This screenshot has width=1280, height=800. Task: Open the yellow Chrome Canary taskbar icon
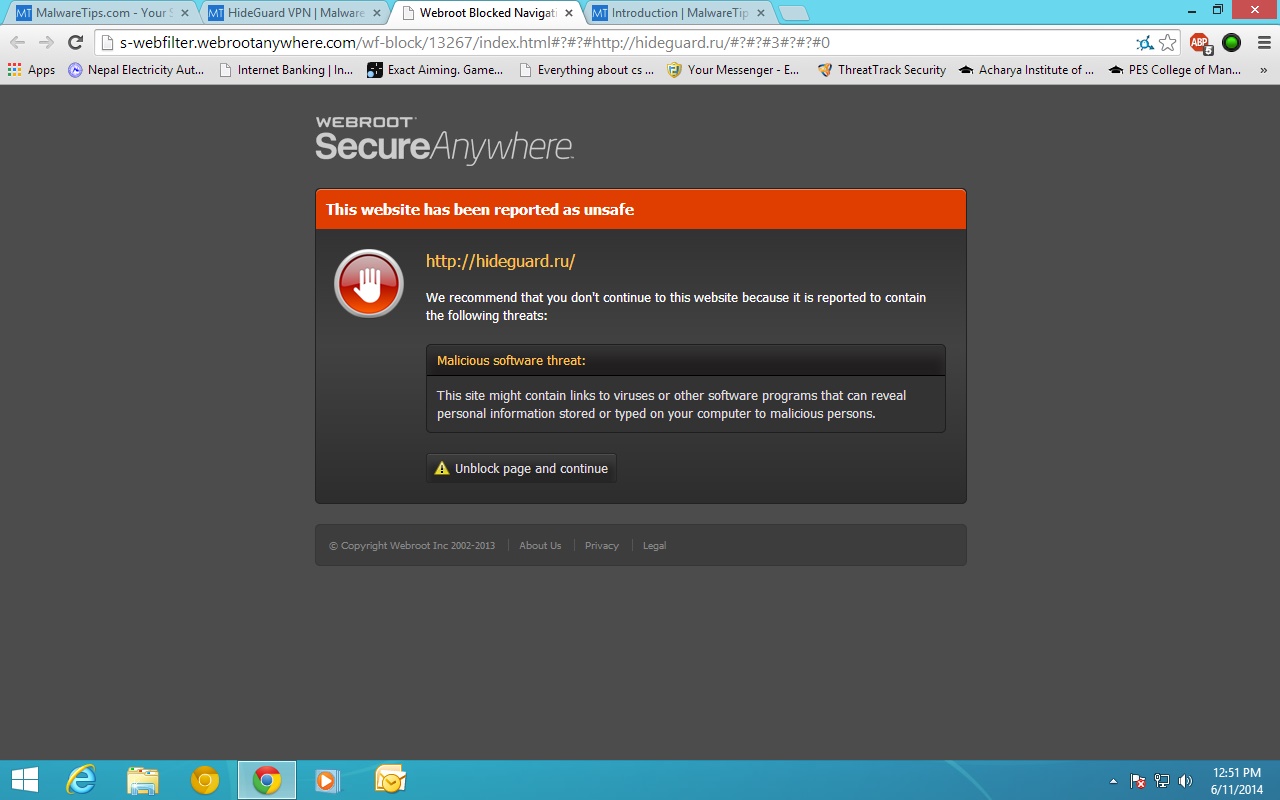(x=205, y=780)
